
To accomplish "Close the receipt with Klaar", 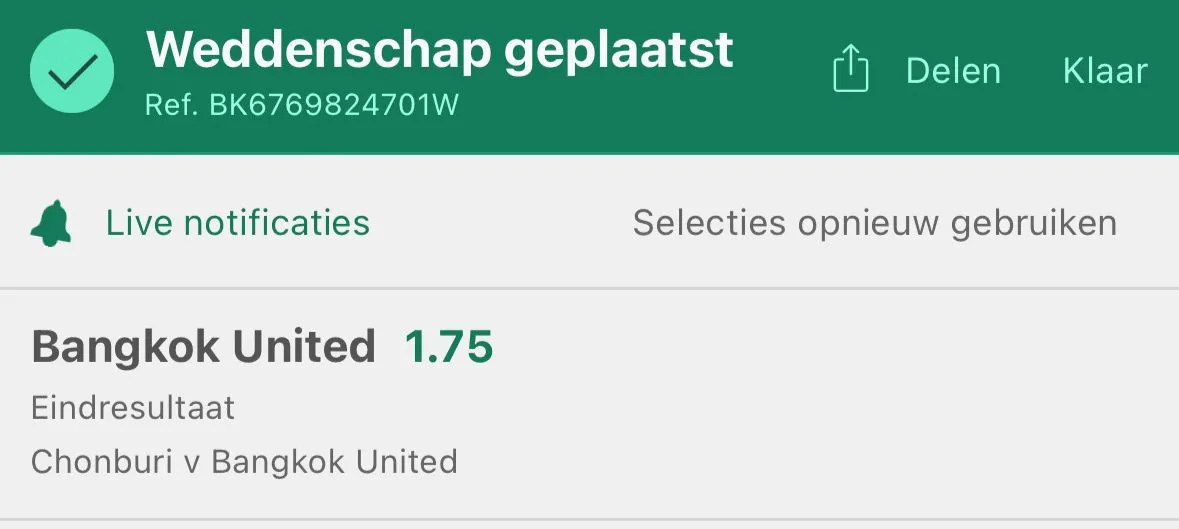I will pyautogui.click(x=1105, y=71).
